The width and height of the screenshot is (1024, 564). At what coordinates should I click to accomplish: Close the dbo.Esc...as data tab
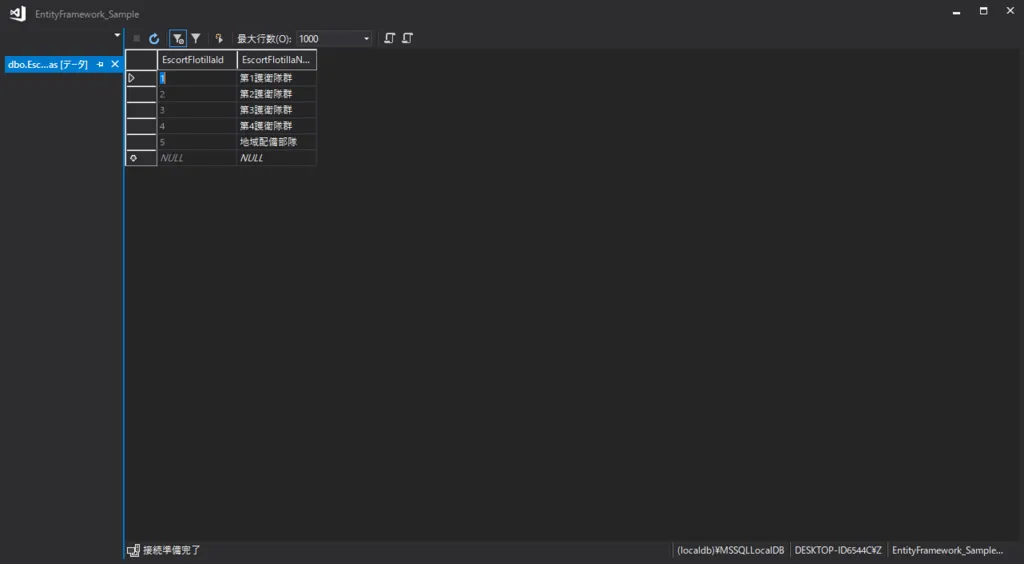[x=115, y=64]
